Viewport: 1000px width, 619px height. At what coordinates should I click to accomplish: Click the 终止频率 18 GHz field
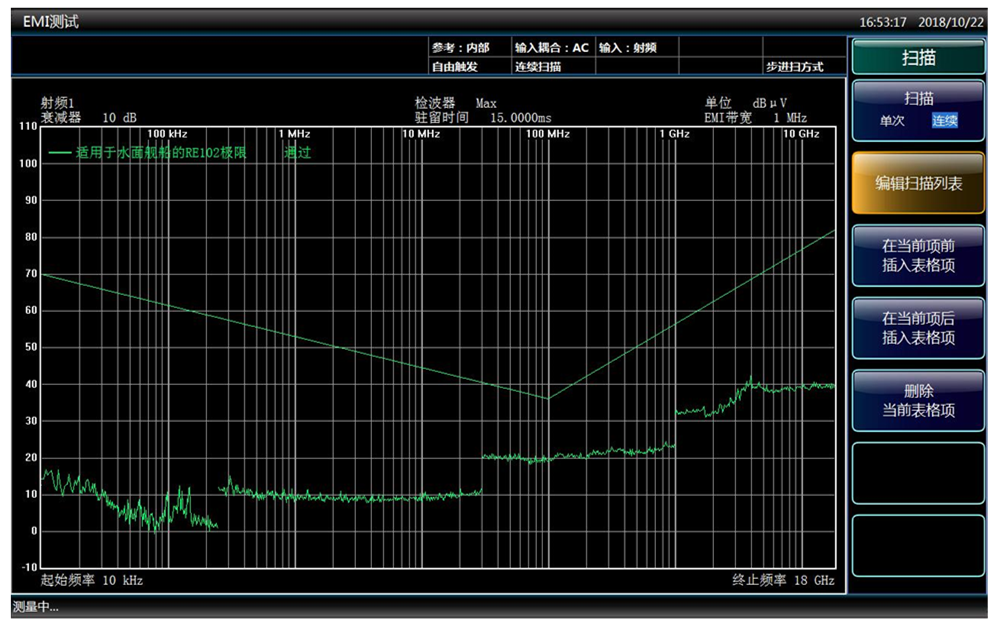(x=783, y=580)
